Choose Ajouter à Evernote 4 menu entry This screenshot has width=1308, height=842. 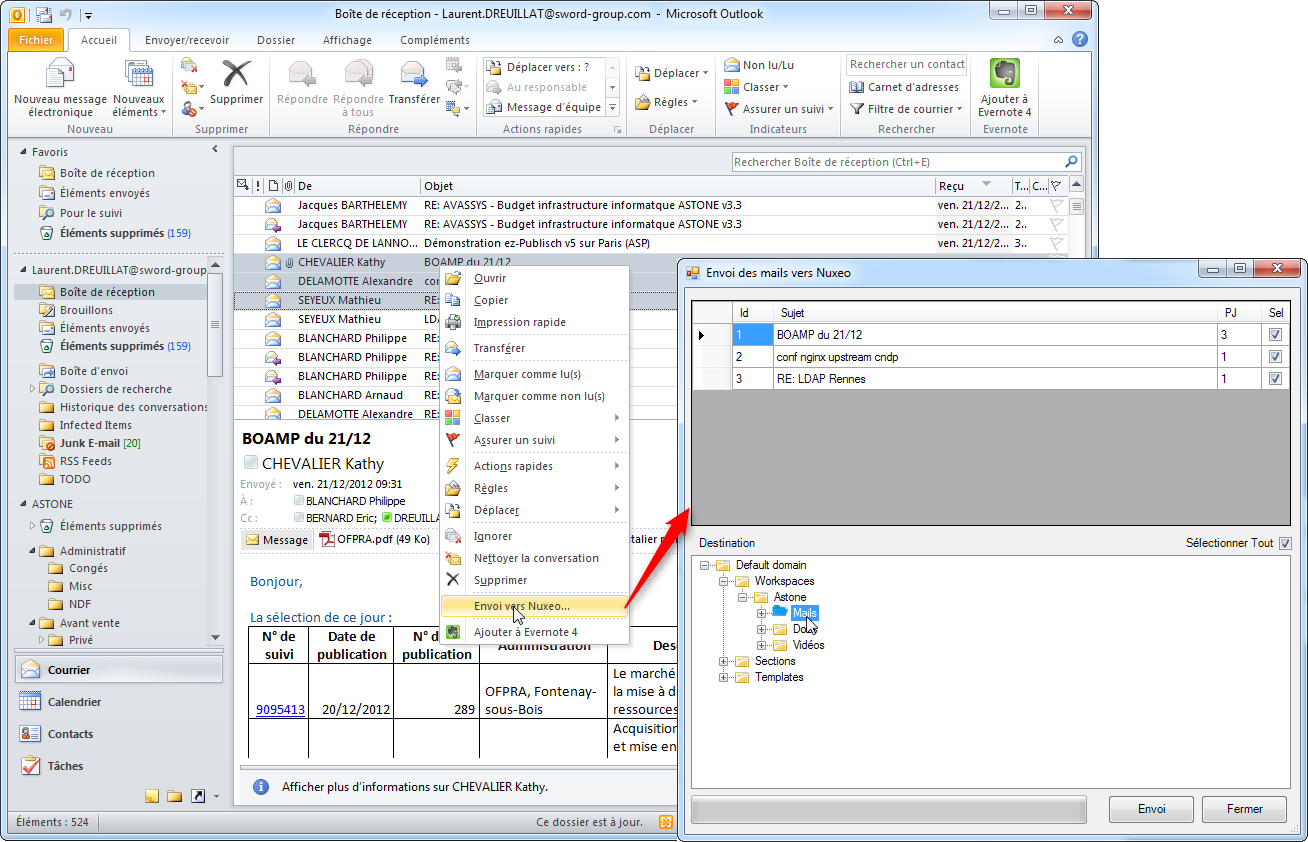click(x=534, y=632)
